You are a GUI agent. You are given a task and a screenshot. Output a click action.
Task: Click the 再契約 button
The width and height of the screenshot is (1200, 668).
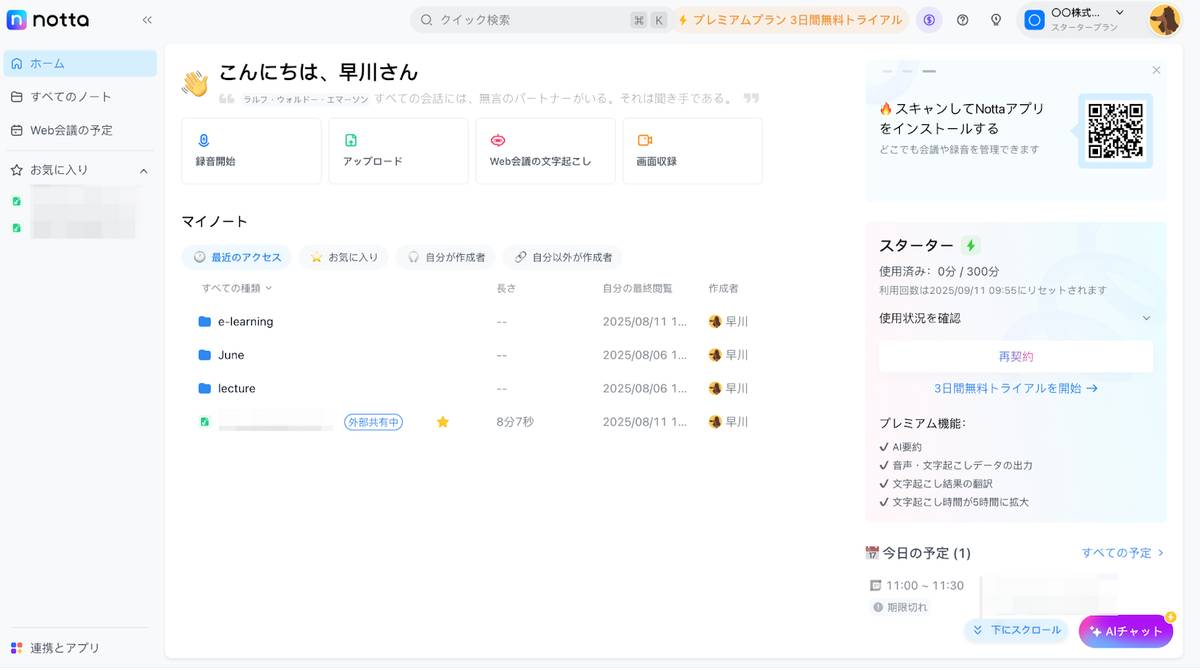coord(1016,356)
